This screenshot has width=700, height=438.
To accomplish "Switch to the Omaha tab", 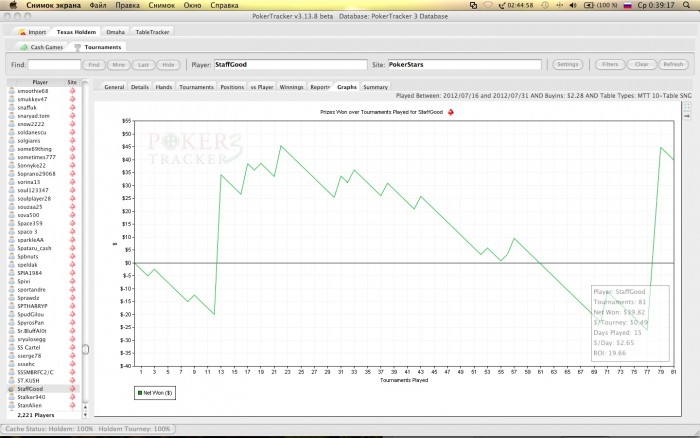I will pos(115,32).
